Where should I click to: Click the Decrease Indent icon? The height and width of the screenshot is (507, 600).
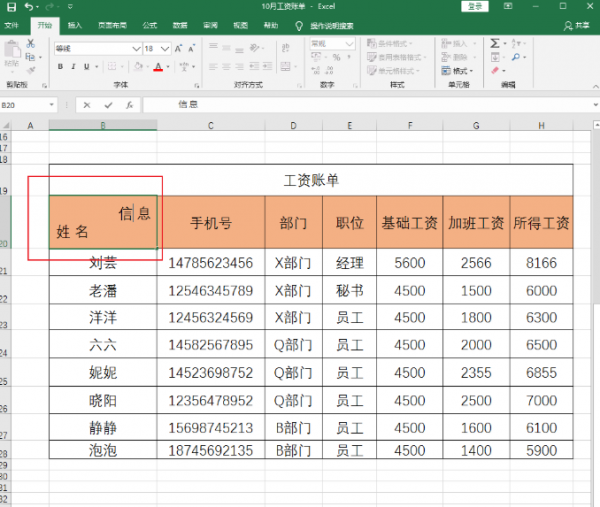point(254,67)
